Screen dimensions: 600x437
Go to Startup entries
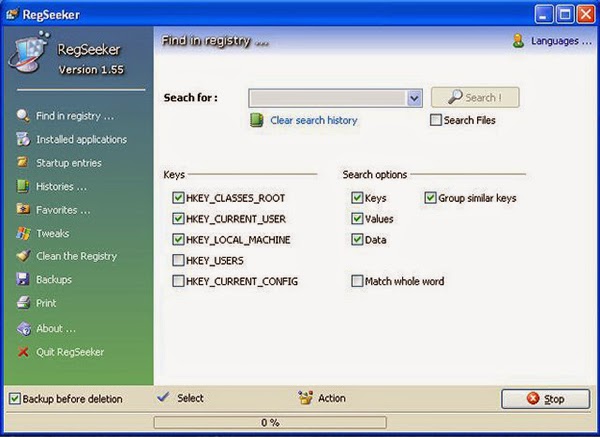pyautogui.click(x=69, y=163)
